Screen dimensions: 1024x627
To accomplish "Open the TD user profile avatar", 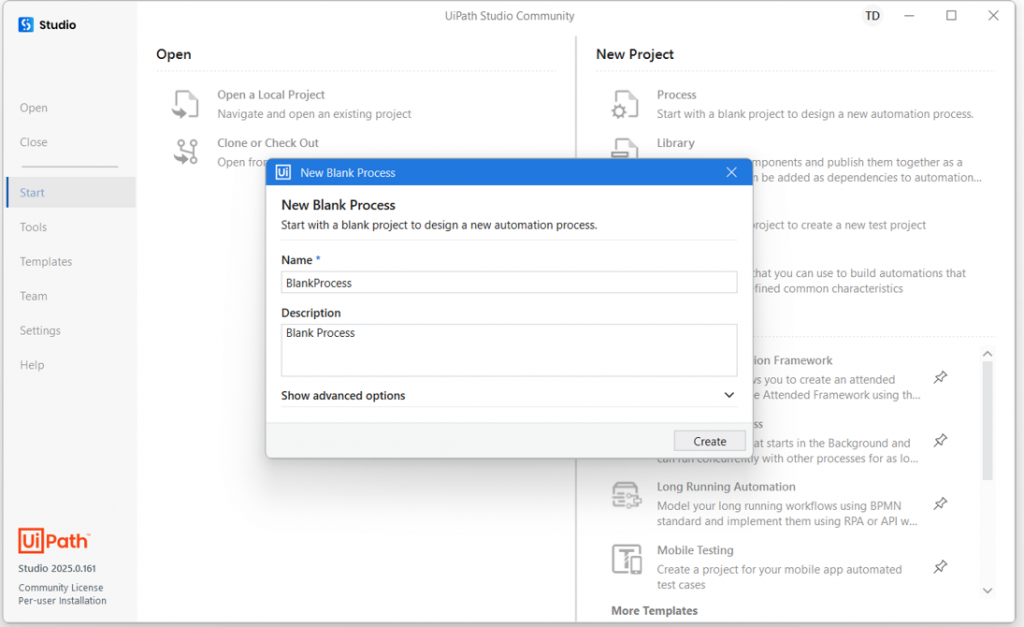I will coord(872,16).
